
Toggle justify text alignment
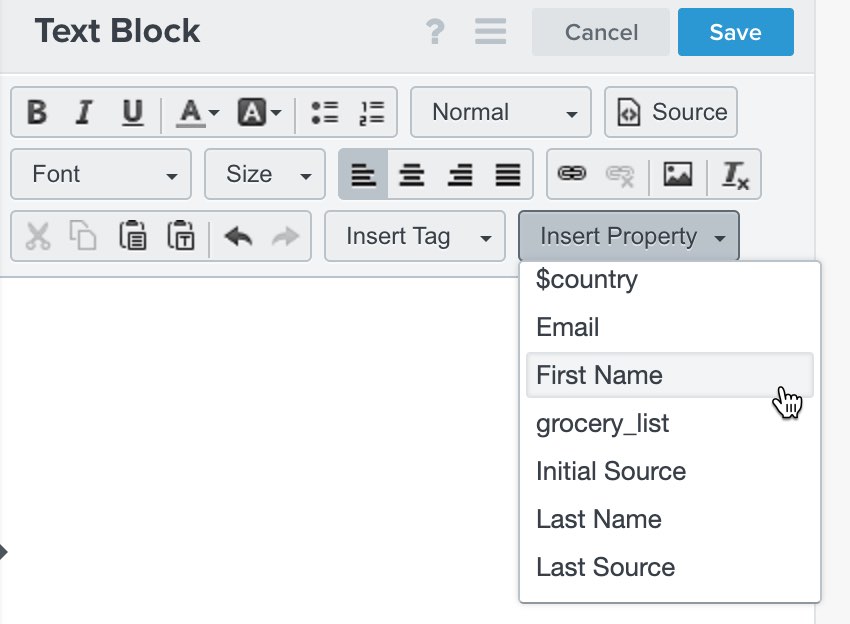click(508, 174)
